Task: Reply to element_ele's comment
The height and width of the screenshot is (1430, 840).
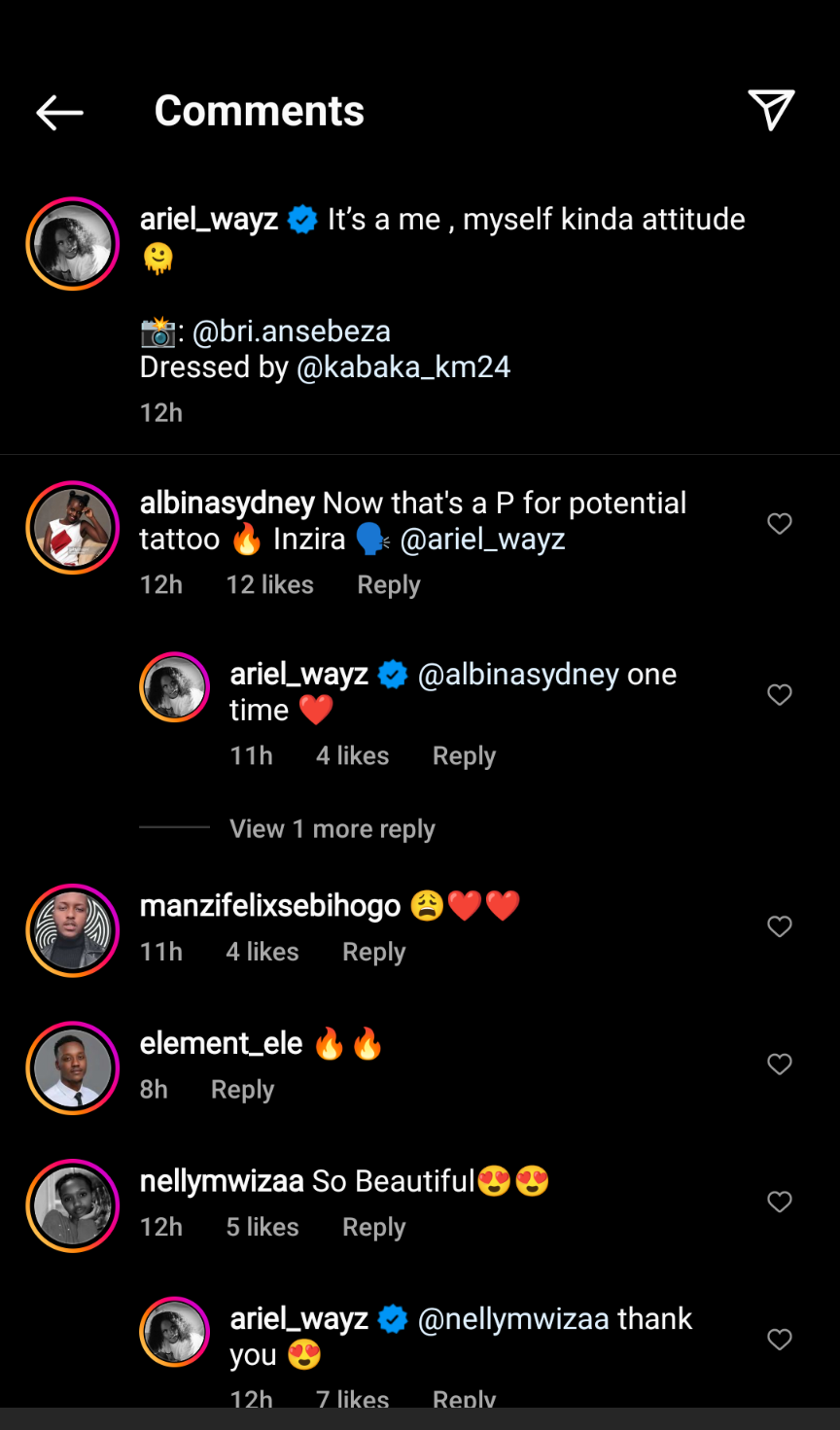Action: tap(242, 1090)
